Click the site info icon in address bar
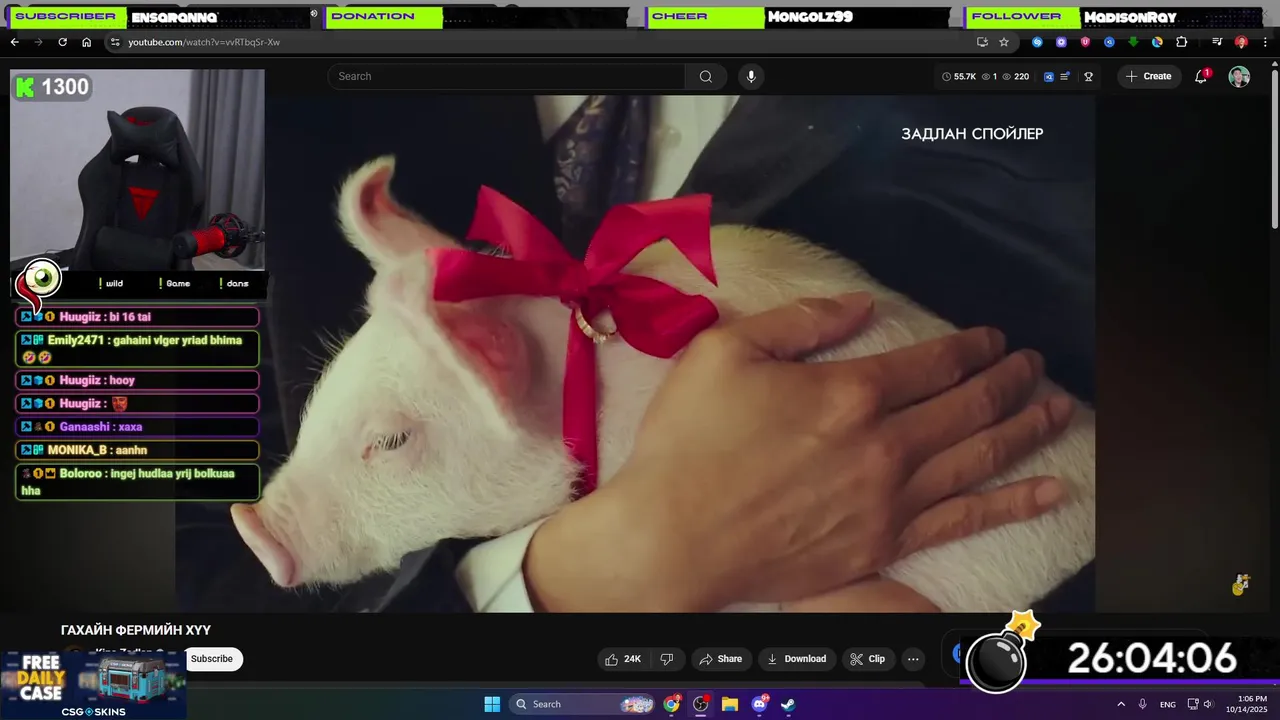 click(115, 42)
